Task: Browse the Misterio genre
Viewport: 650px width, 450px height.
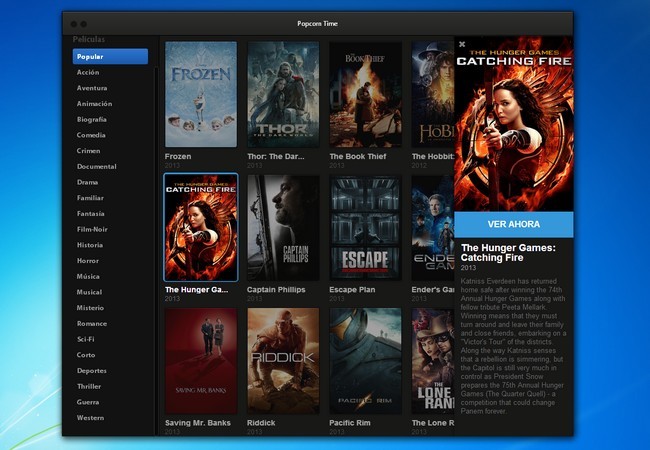Action: coord(90,308)
